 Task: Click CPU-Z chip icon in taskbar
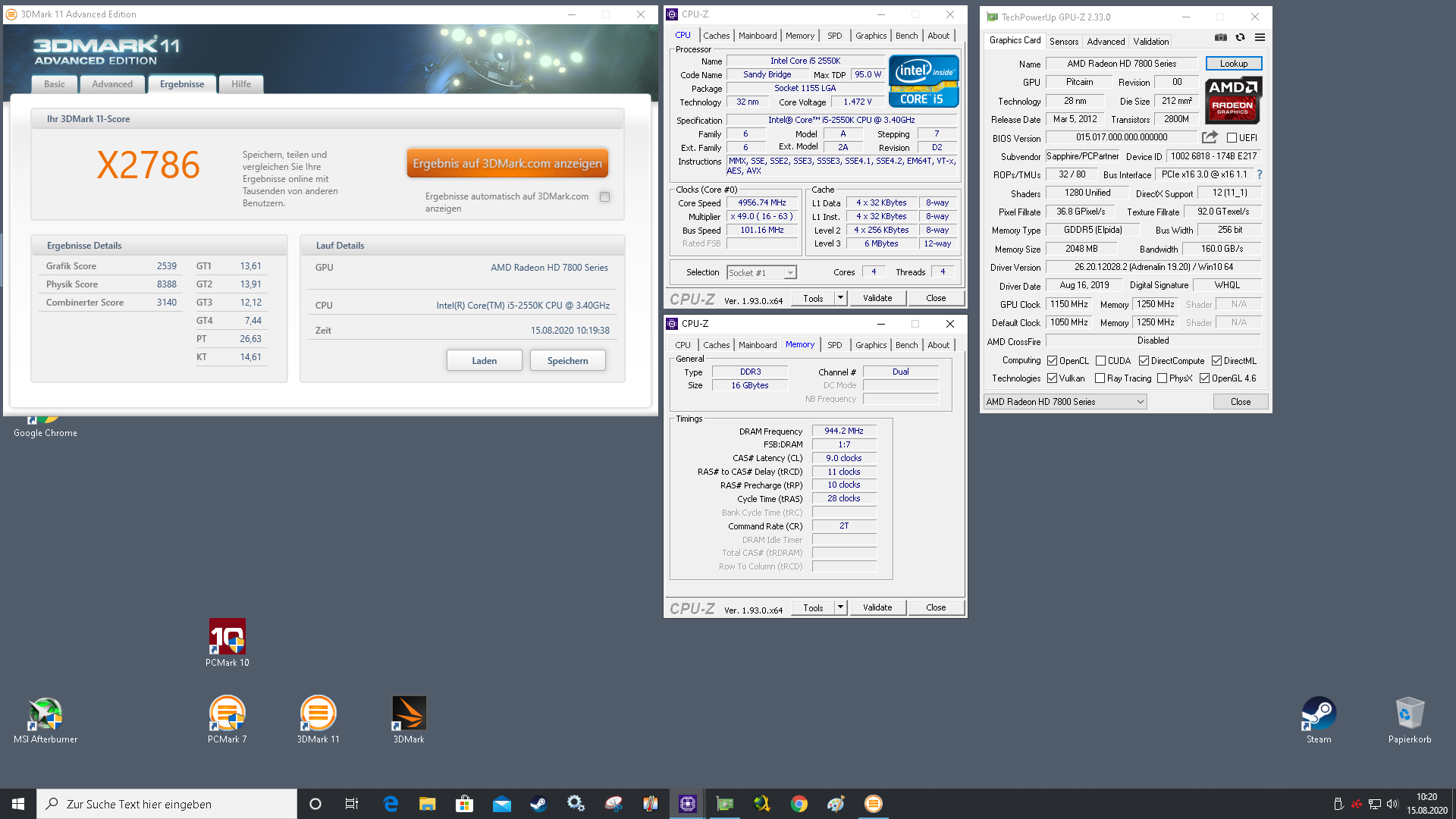(x=688, y=804)
